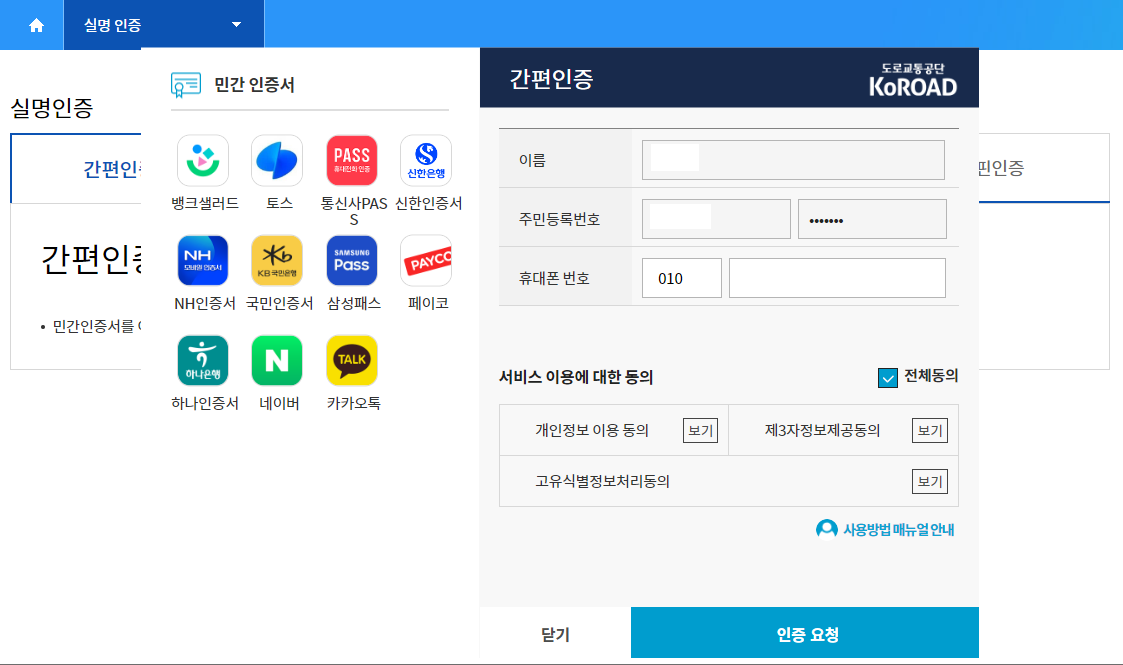This screenshot has width=1123, height=665.
Task: Click the 민간 인증서 heading text
Action: point(254,84)
